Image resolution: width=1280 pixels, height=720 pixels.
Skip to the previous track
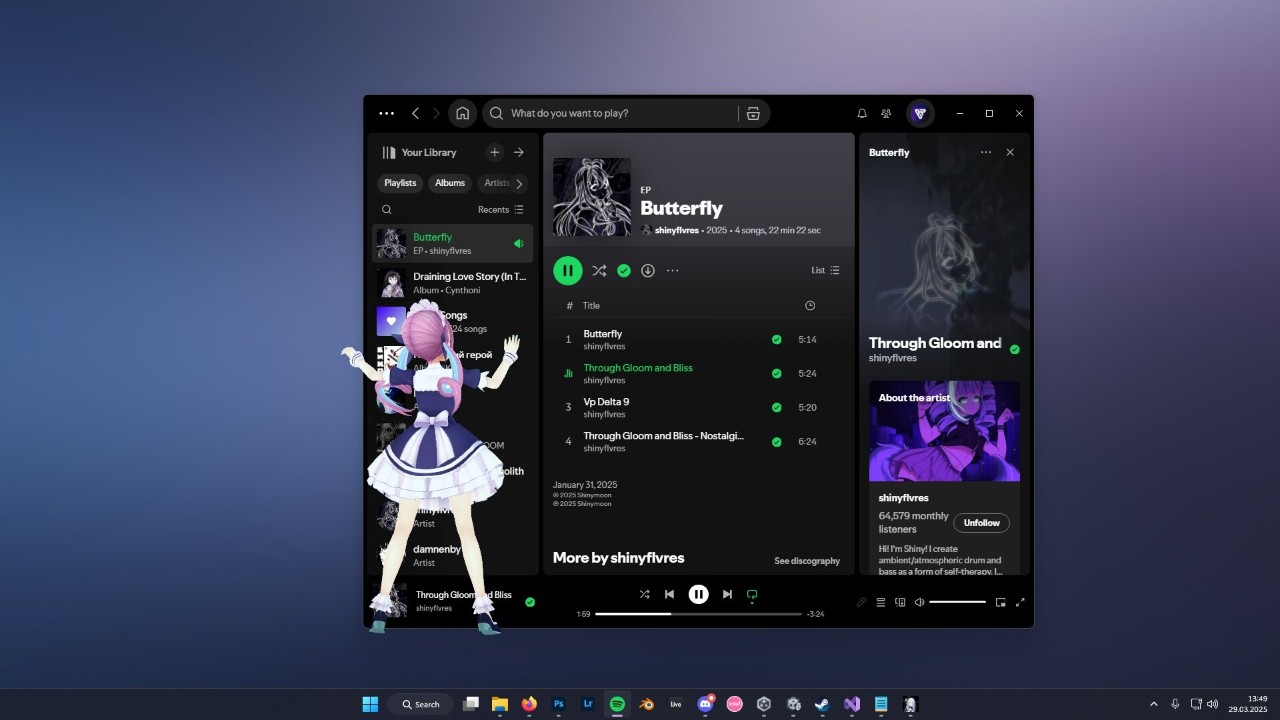click(x=669, y=594)
